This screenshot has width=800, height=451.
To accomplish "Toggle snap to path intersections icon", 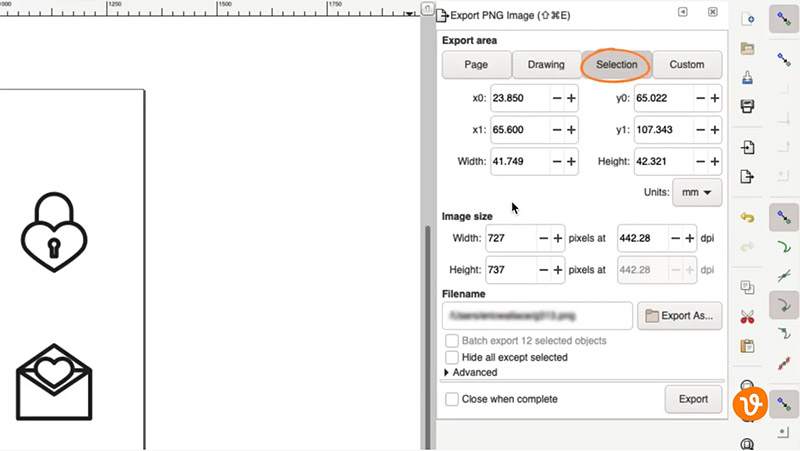I will click(x=784, y=276).
